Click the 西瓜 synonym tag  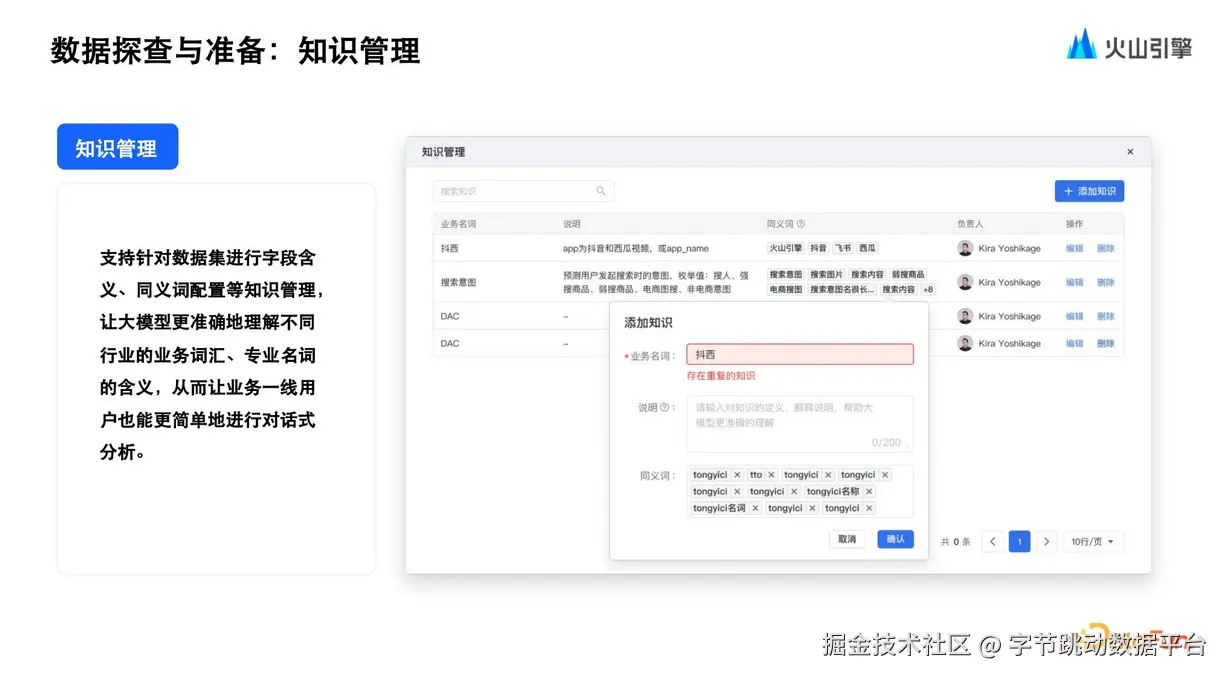click(x=867, y=248)
